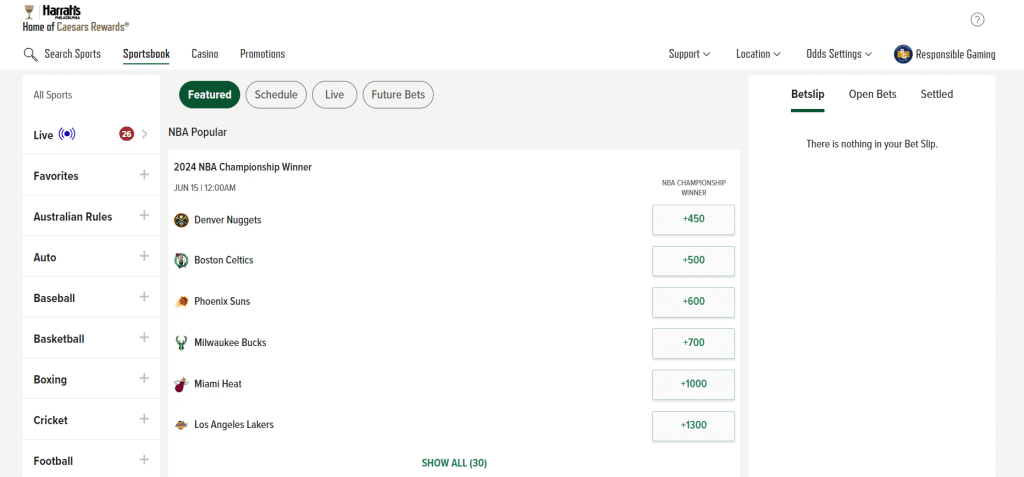Expand the Baseball category
Screen dimensions: 1024x477
(144, 297)
